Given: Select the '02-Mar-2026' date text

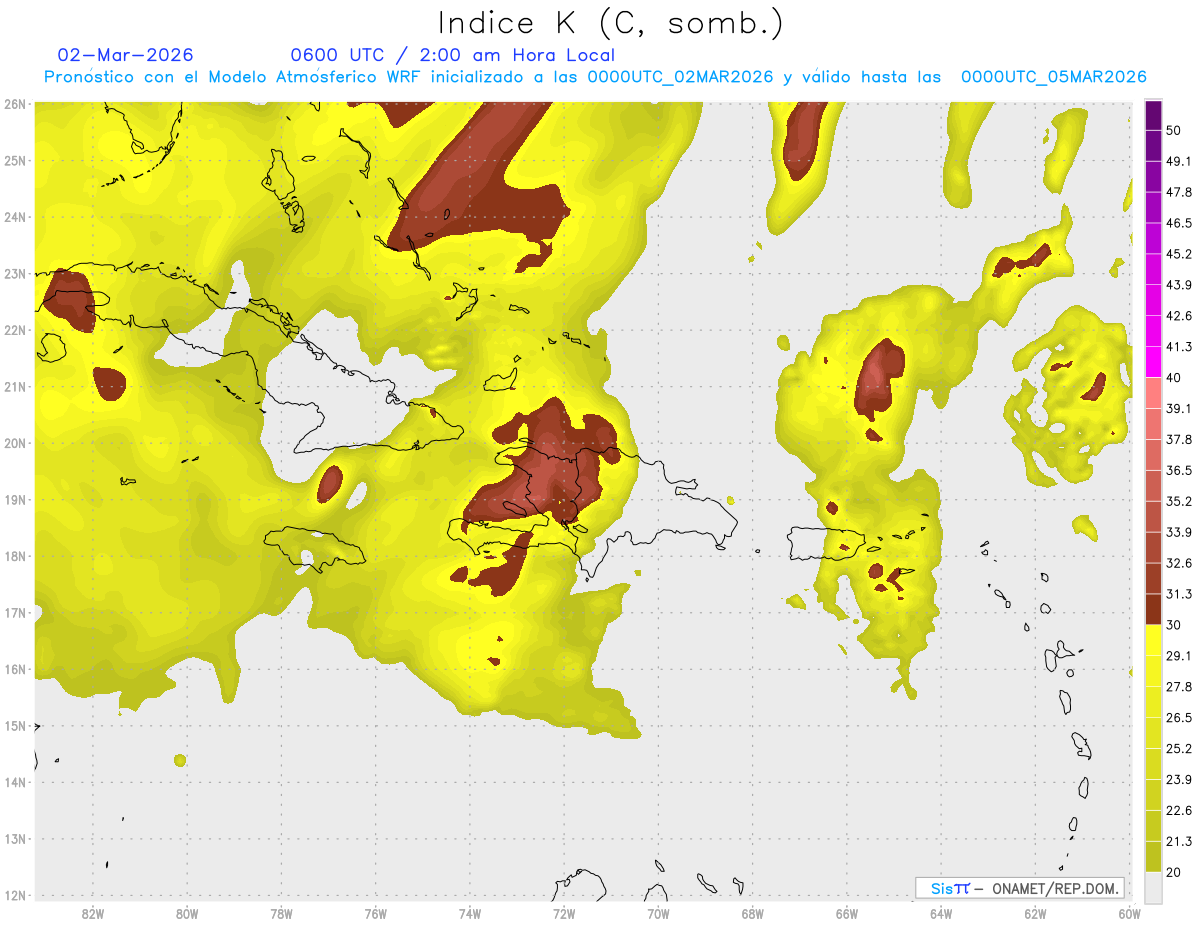Looking at the screenshot, I should (x=126, y=55).
